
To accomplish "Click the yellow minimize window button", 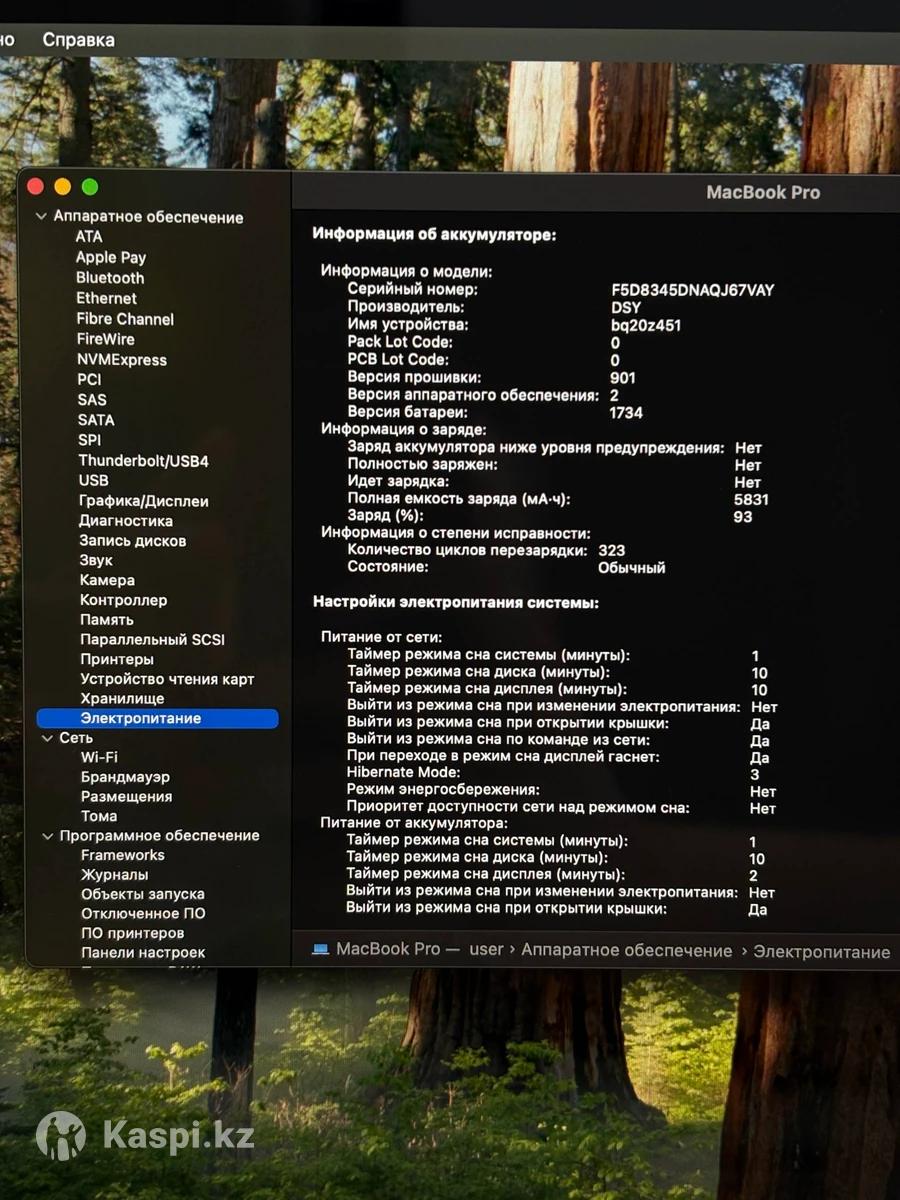I will (x=62, y=187).
